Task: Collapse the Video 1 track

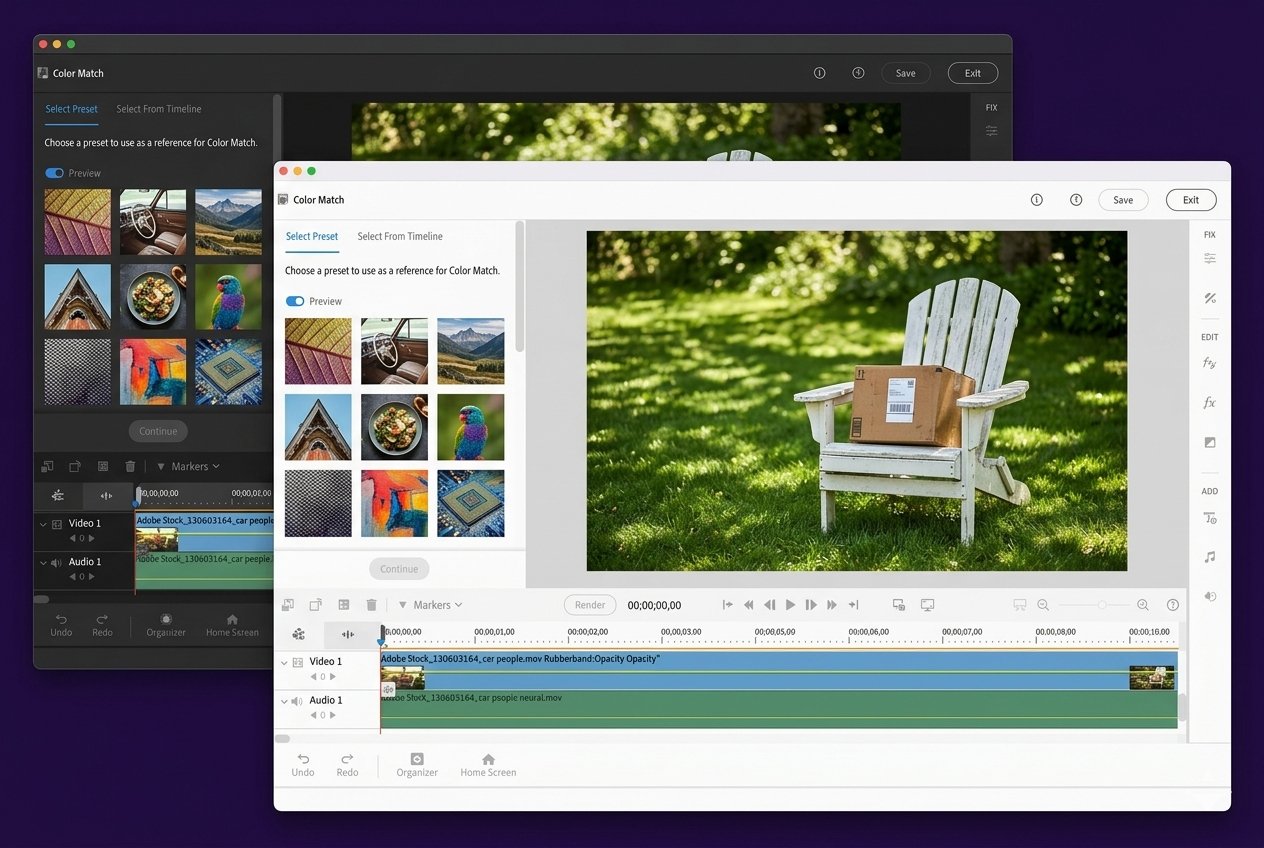Action: point(284,661)
